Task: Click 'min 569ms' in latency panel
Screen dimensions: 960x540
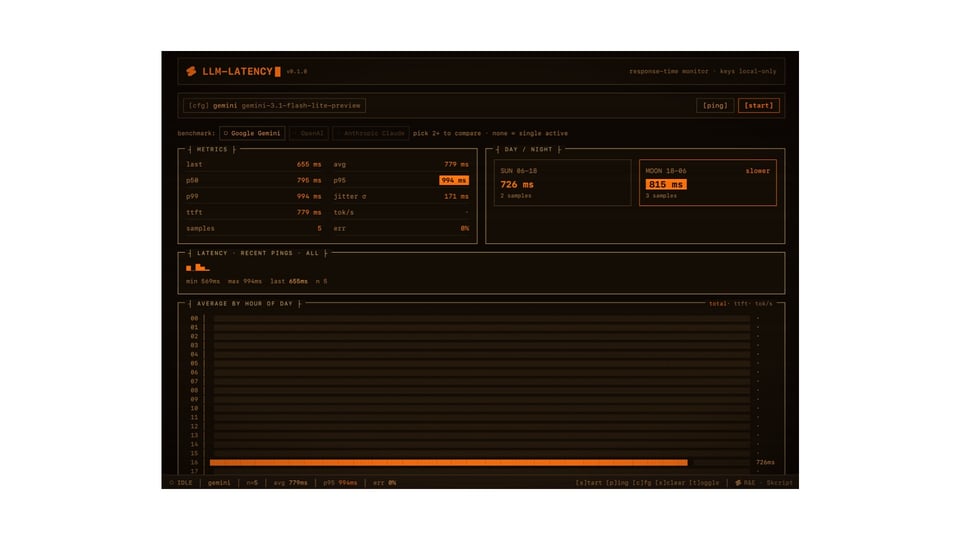Action: pyautogui.click(x=203, y=281)
